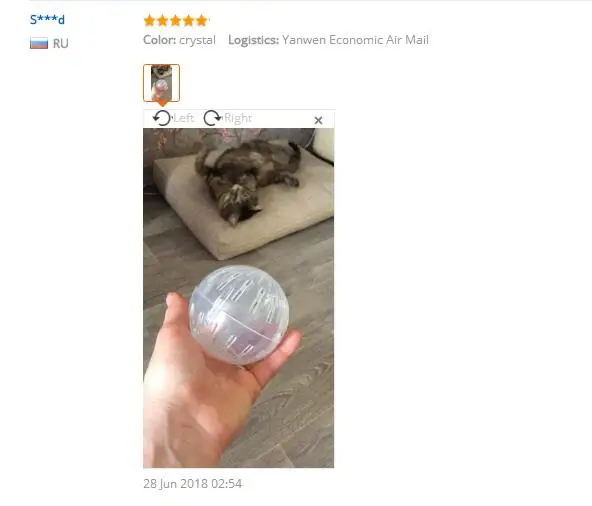Click the orange pointer arrow below the thumbnail
This screenshot has width=592, height=506.
(162, 103)
